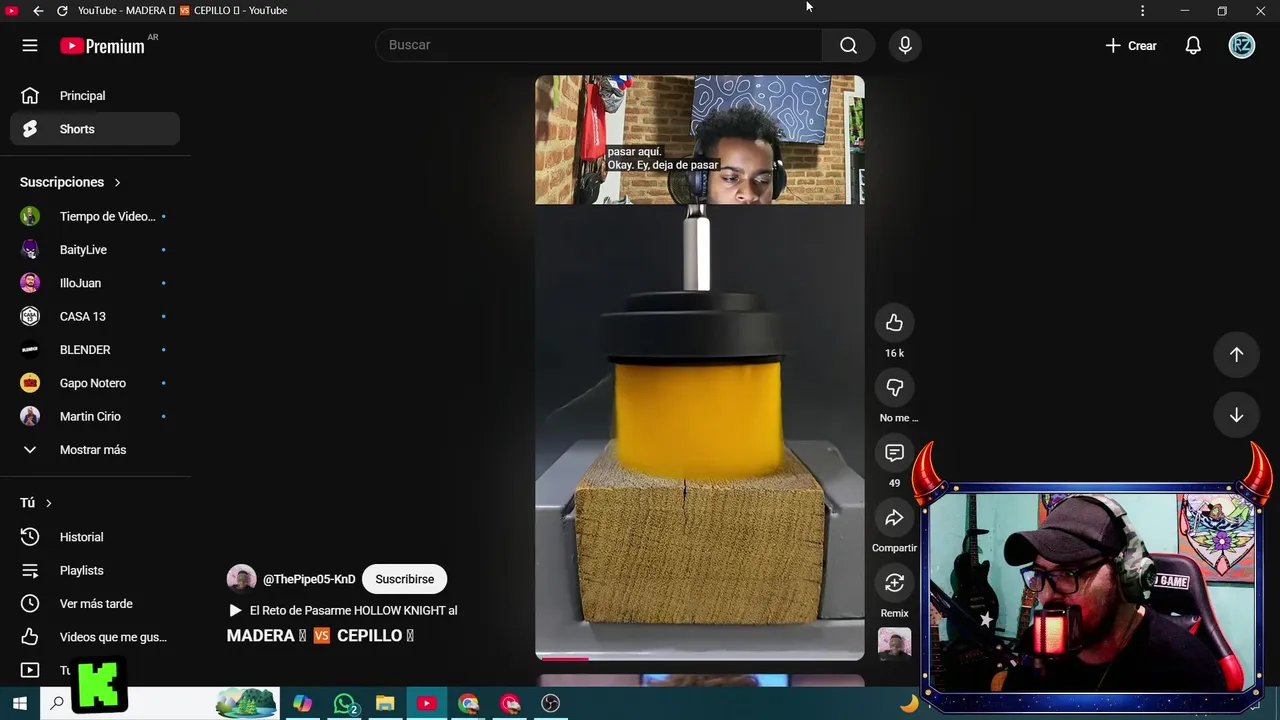
Task: Dislike the Short with thumbs down
Action: coord(894,387)
